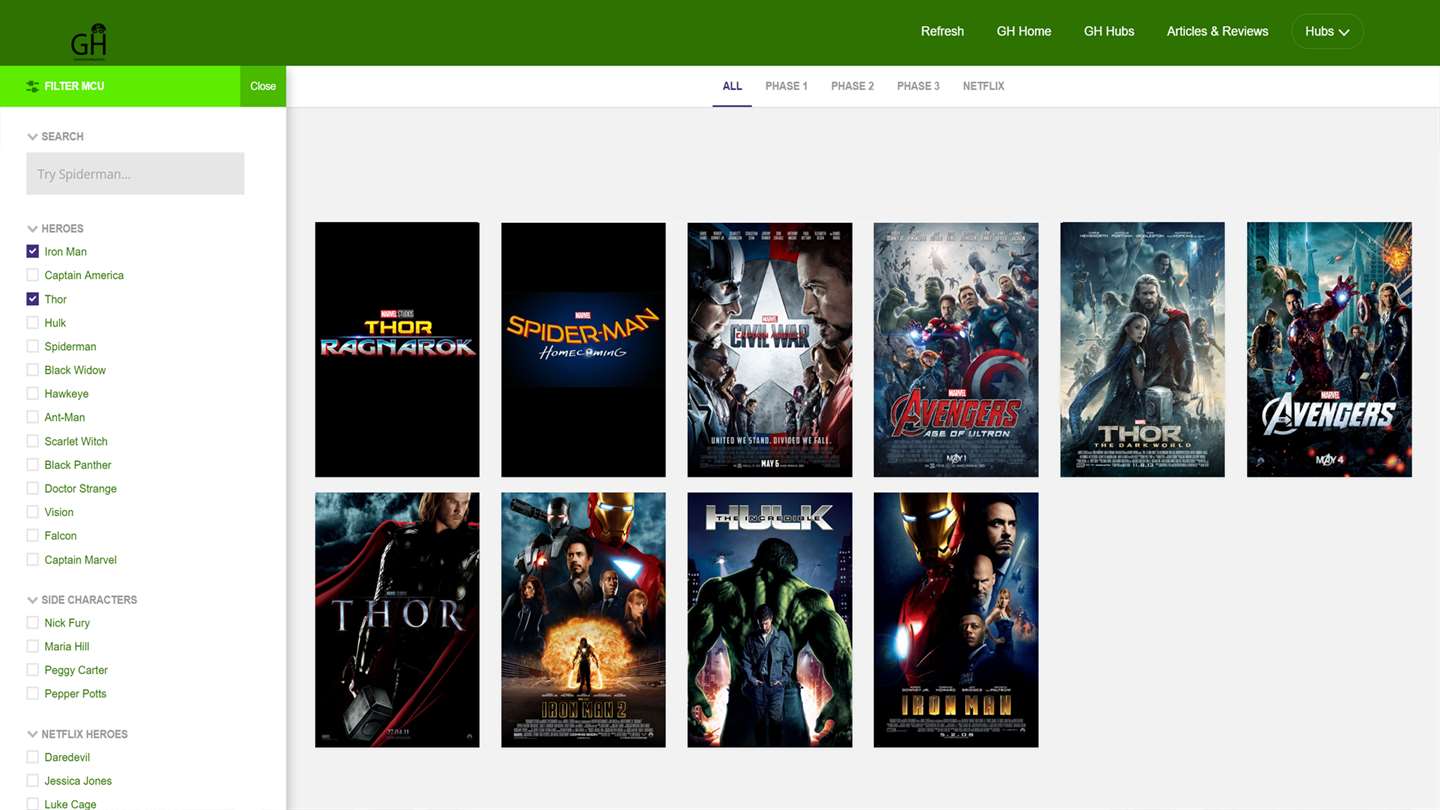Click the Try Spiderman search field
Viewport: 1440px width, 810px height.
tap(135, 174)
